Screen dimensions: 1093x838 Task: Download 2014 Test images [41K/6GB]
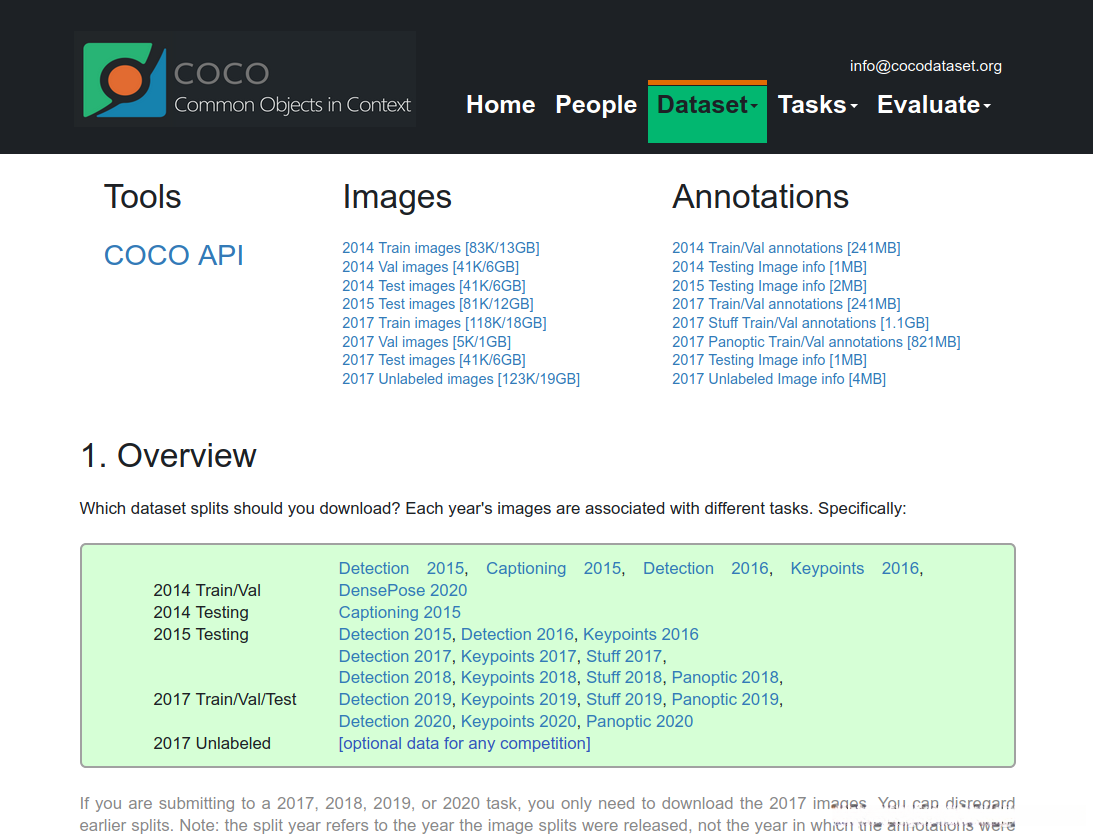434,286
